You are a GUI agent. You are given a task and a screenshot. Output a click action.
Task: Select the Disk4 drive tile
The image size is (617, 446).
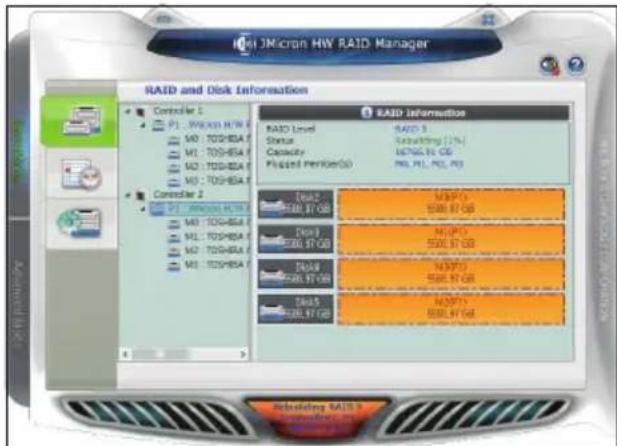[x=296, y=274]
